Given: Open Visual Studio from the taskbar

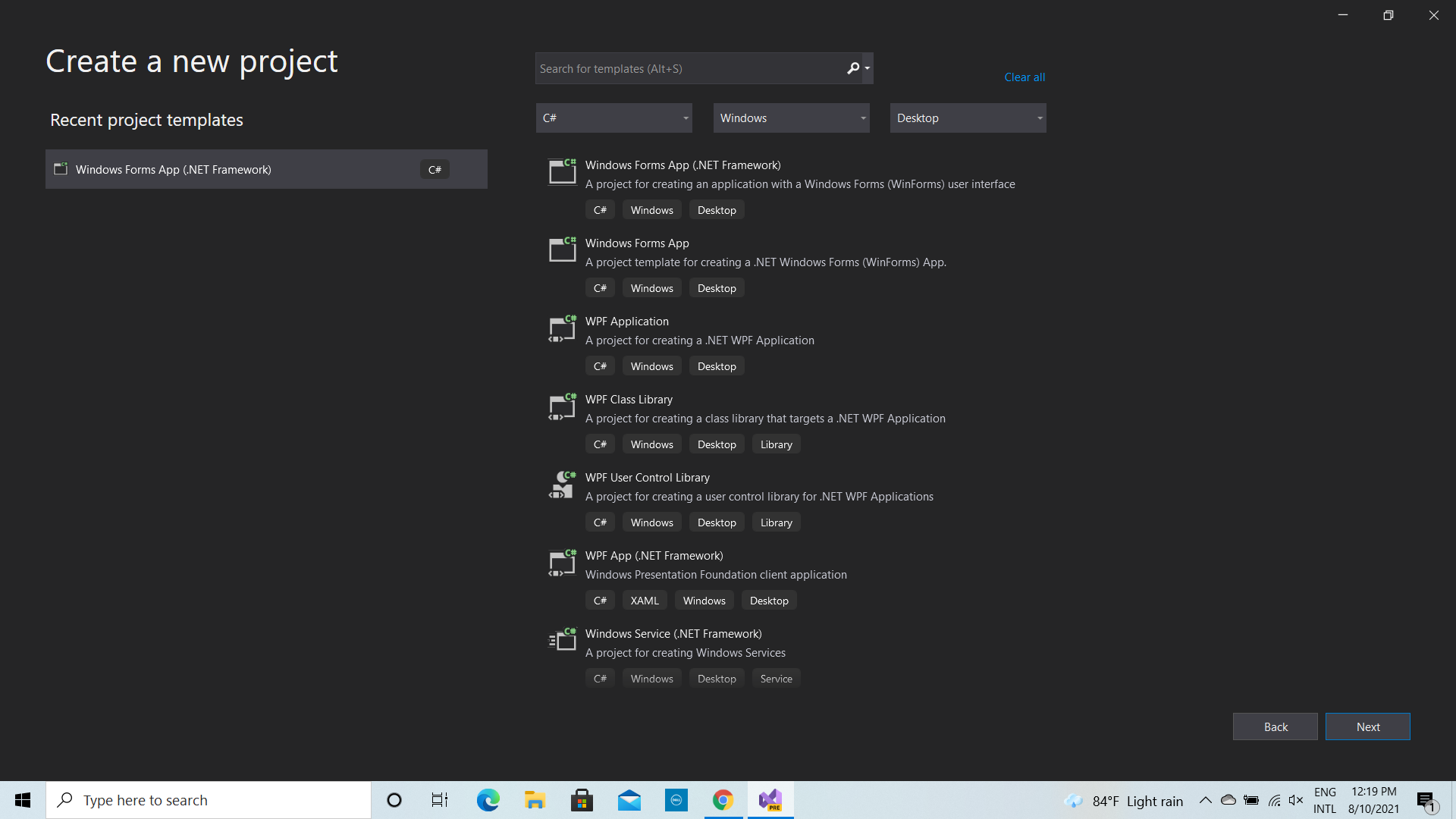Looking at the screenshot, I should click(x=770, y=799).
